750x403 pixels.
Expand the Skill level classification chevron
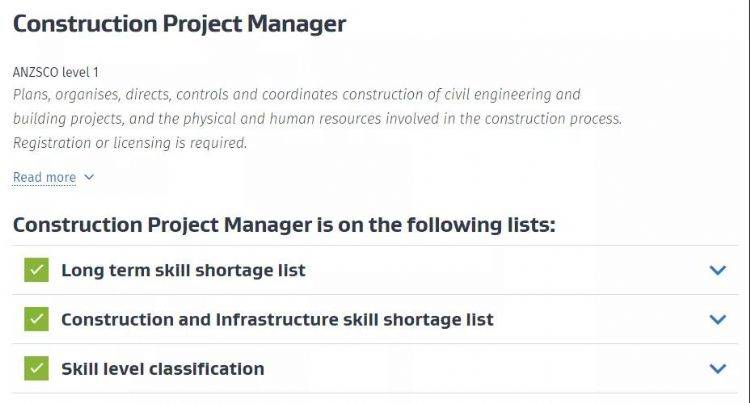[718, 369]
